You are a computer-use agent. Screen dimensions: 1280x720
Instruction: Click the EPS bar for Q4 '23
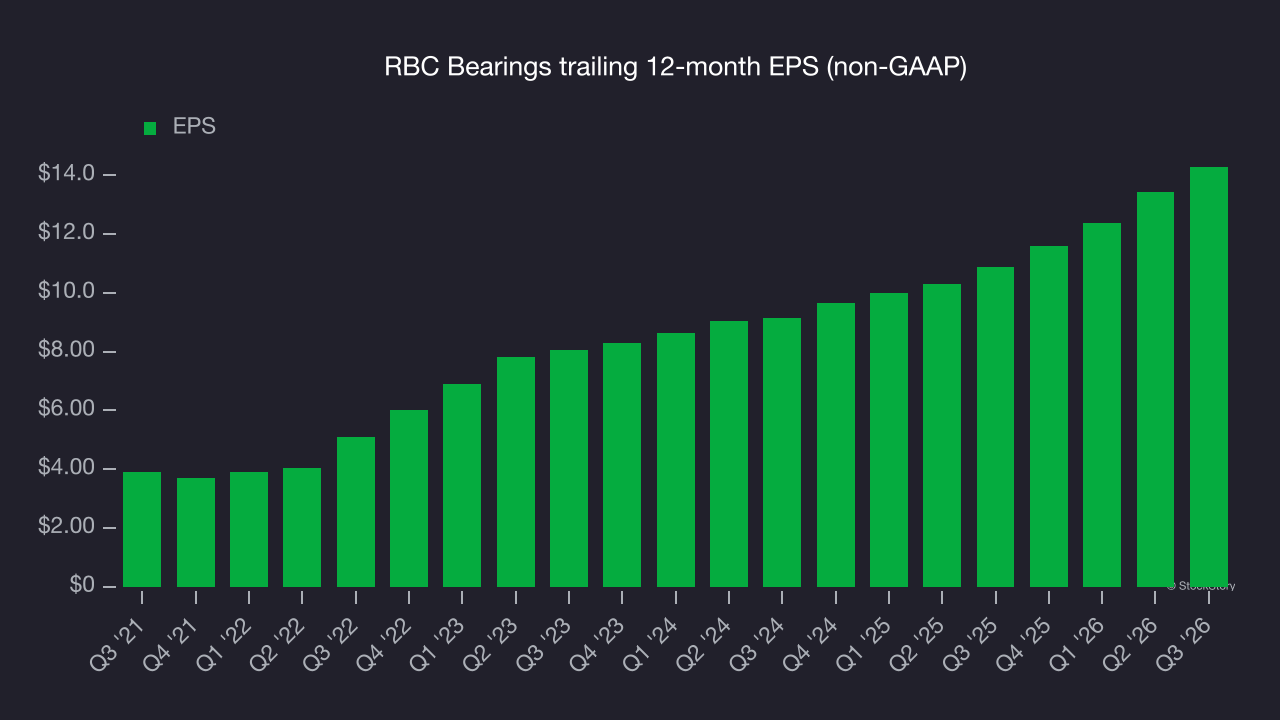[x=622, y=465]
